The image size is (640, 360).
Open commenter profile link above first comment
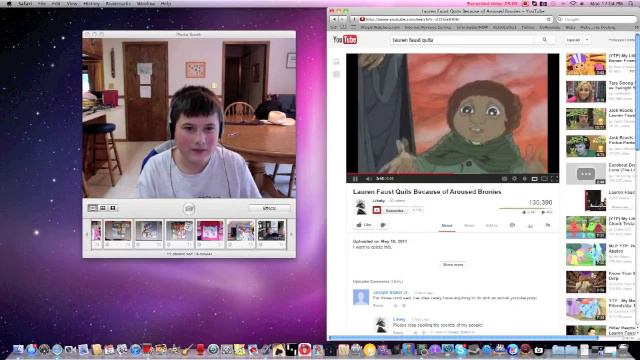[390, 292]
